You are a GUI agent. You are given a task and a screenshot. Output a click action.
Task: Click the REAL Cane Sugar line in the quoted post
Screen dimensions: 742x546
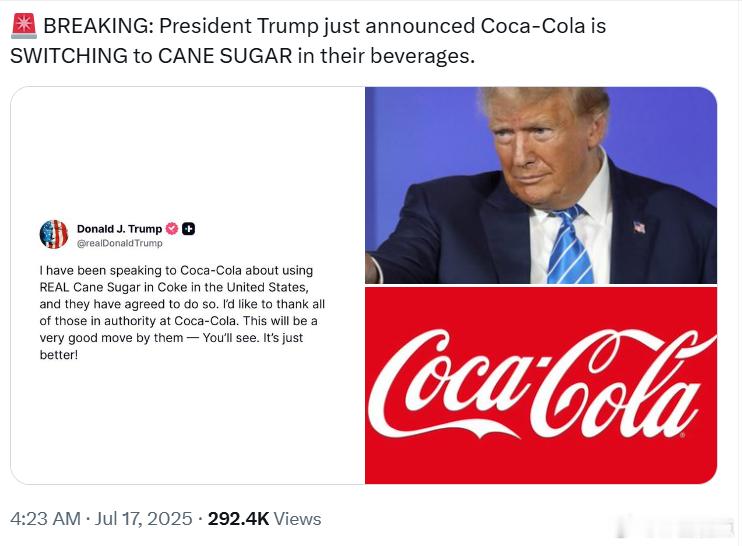[174, 287]
